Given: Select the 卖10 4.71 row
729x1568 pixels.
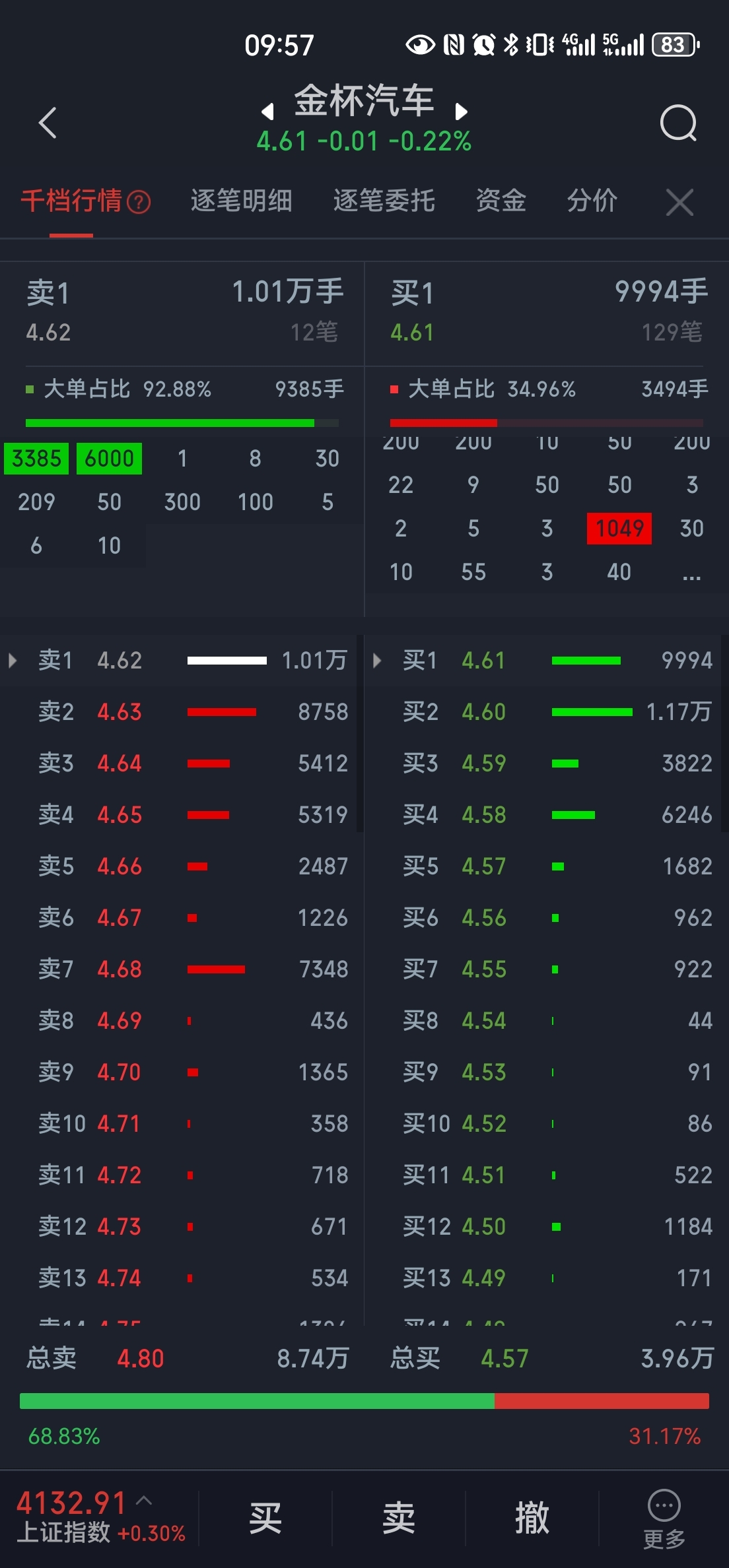Looking at the screenshot, I should [x=182, y=1124].
